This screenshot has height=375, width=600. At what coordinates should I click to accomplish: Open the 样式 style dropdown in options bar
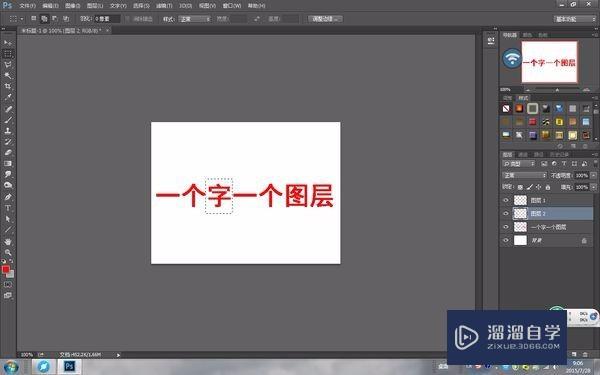194,19
